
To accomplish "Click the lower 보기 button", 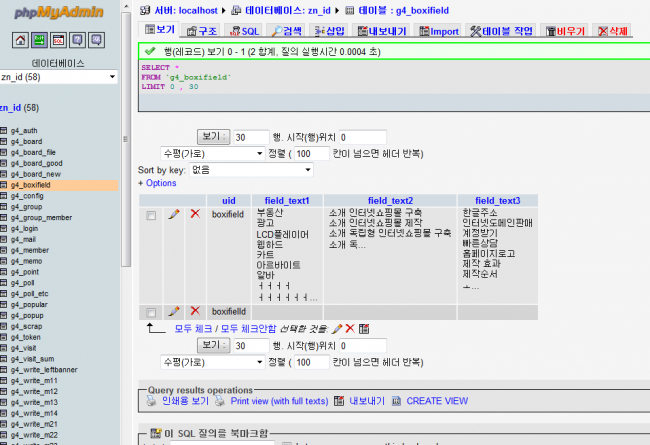I will [x=213, y=345].
